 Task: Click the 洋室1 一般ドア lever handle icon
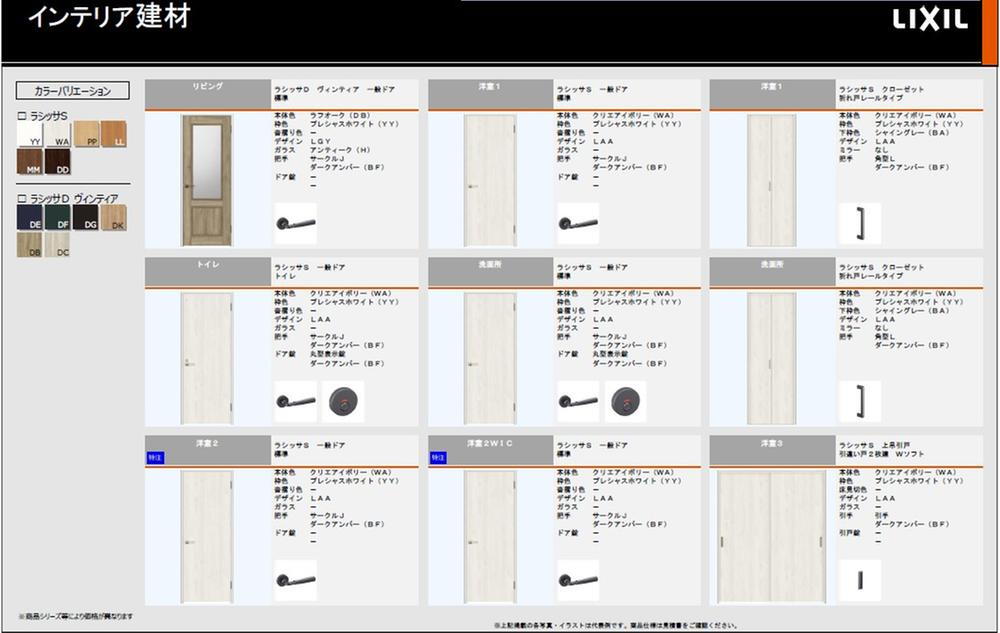(x=578, y=224)
